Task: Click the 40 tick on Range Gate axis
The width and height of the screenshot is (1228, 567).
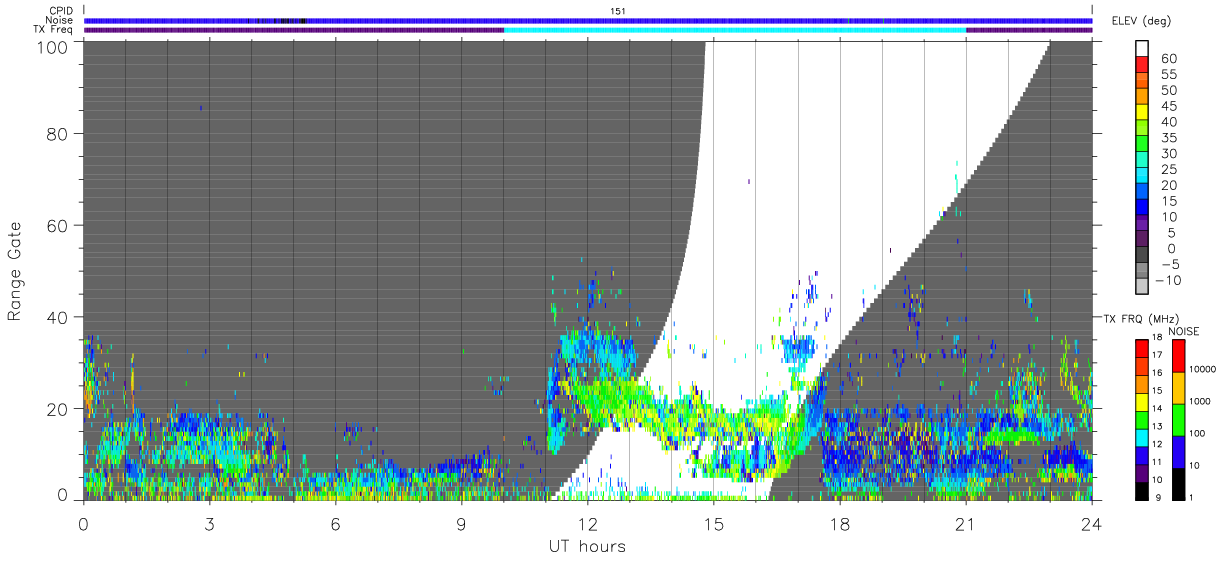Action: coord(57,317)
